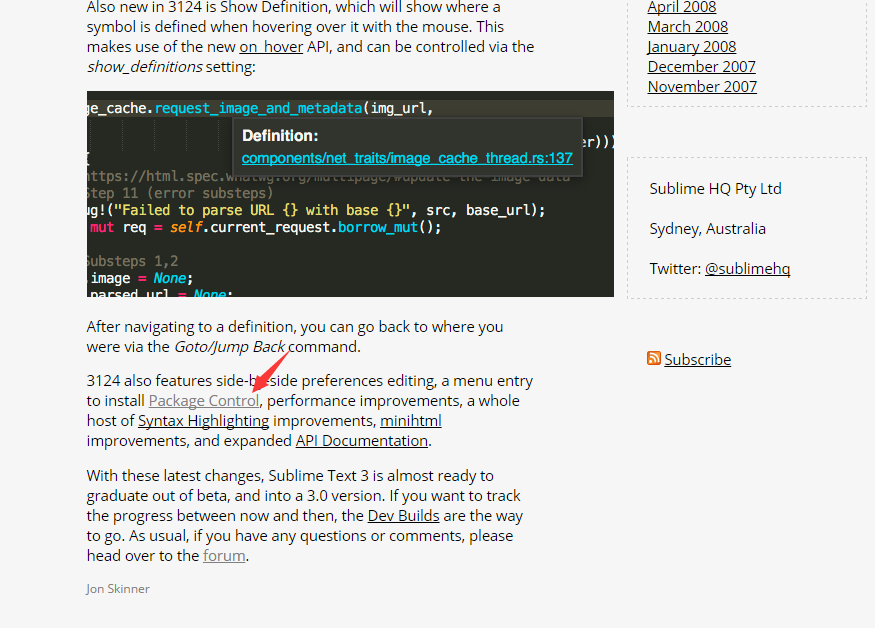Open the April 2008 archive link
Screen dimensions: 875x628
click(x=681, y=7)
